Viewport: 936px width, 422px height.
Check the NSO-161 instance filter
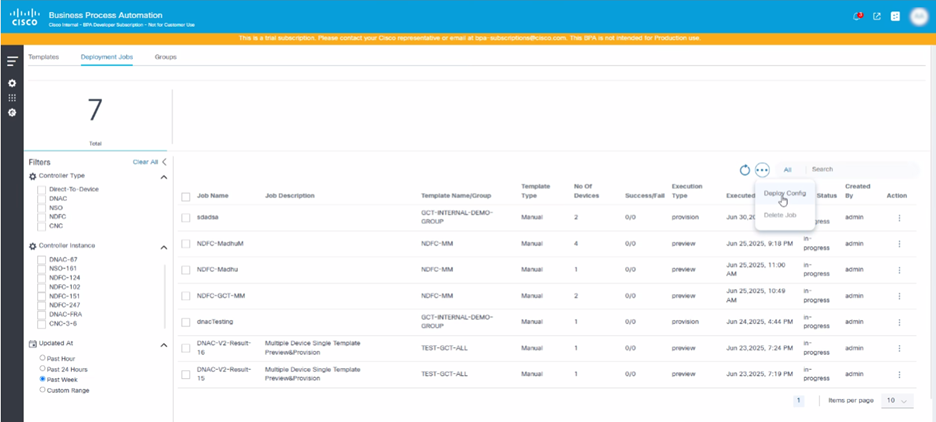[42, 269]
